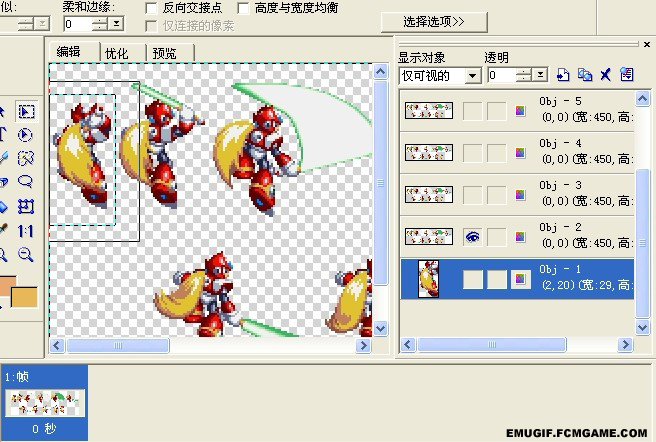Click canvas vertical scrollbar up arrow
The image size is (656, 442).
380,72
